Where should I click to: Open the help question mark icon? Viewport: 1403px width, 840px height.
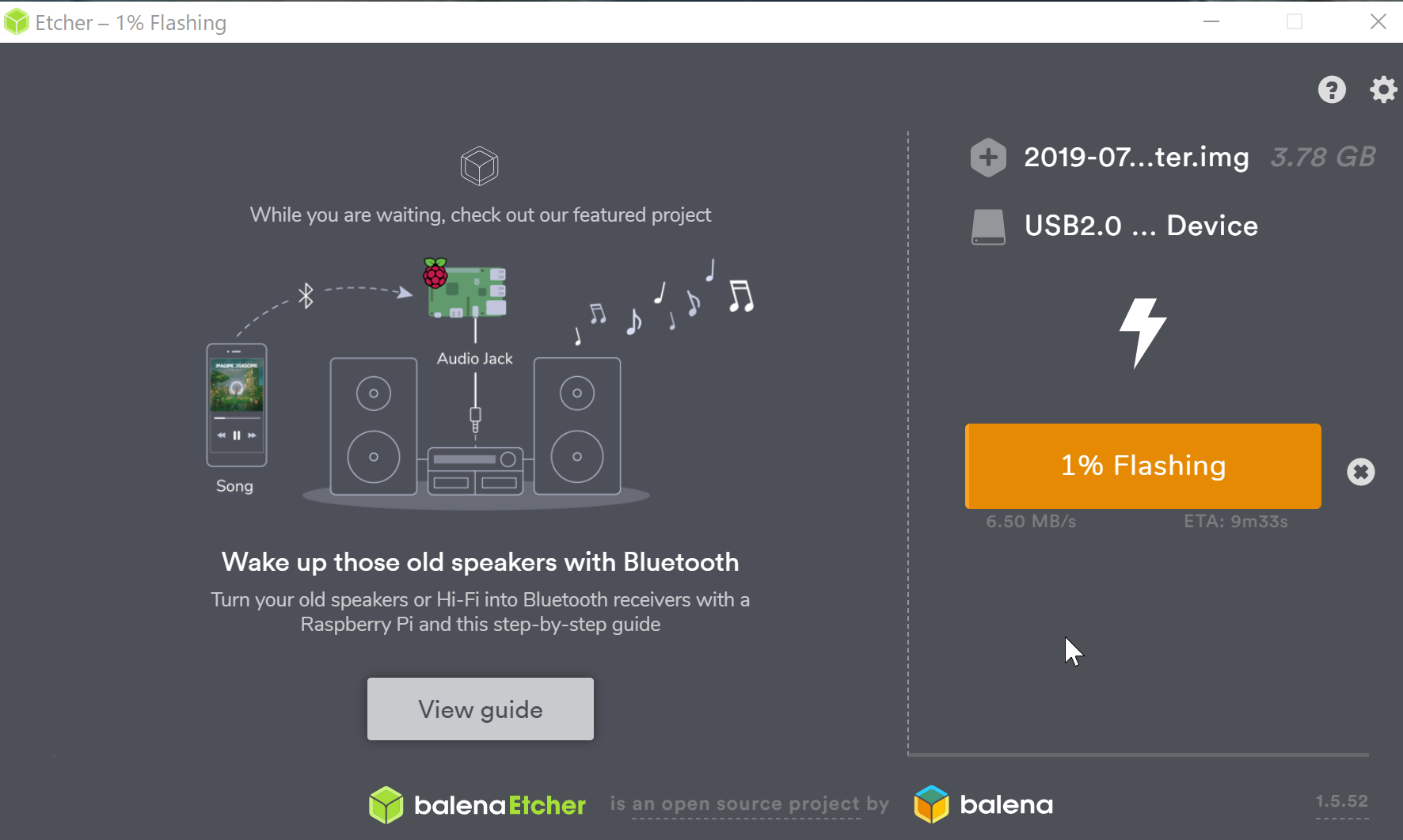1332,89
